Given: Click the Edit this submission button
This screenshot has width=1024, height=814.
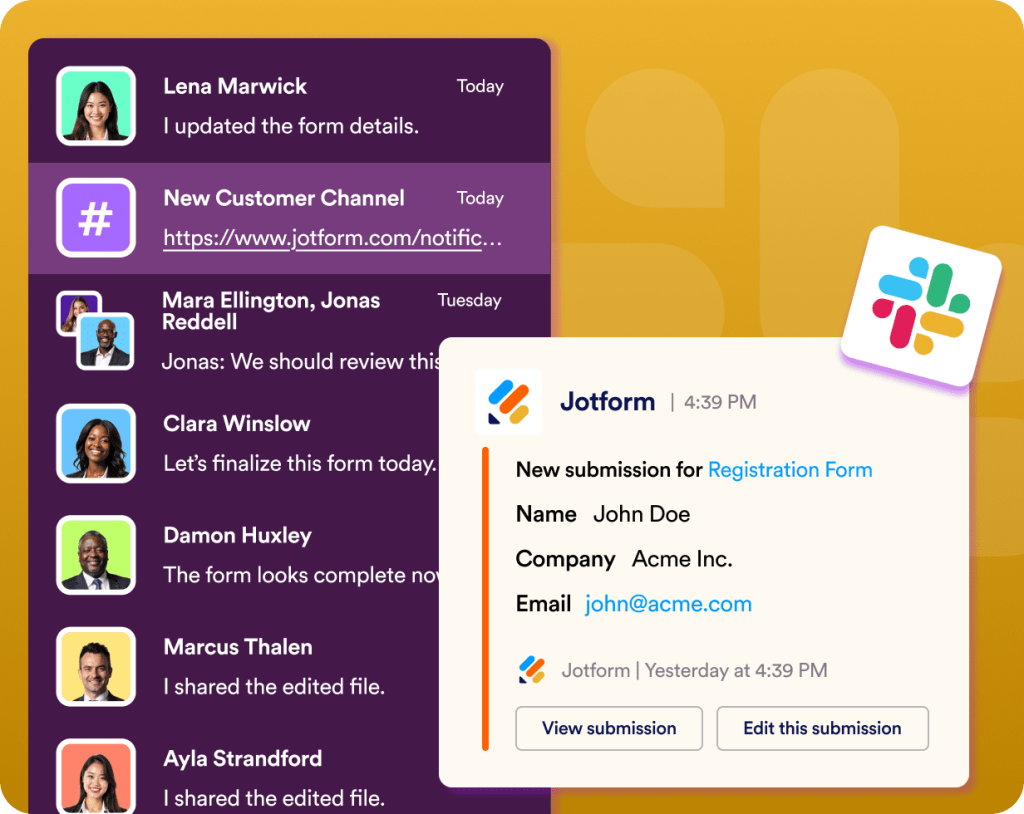Looking at the screenshot, I should point(822,728).
